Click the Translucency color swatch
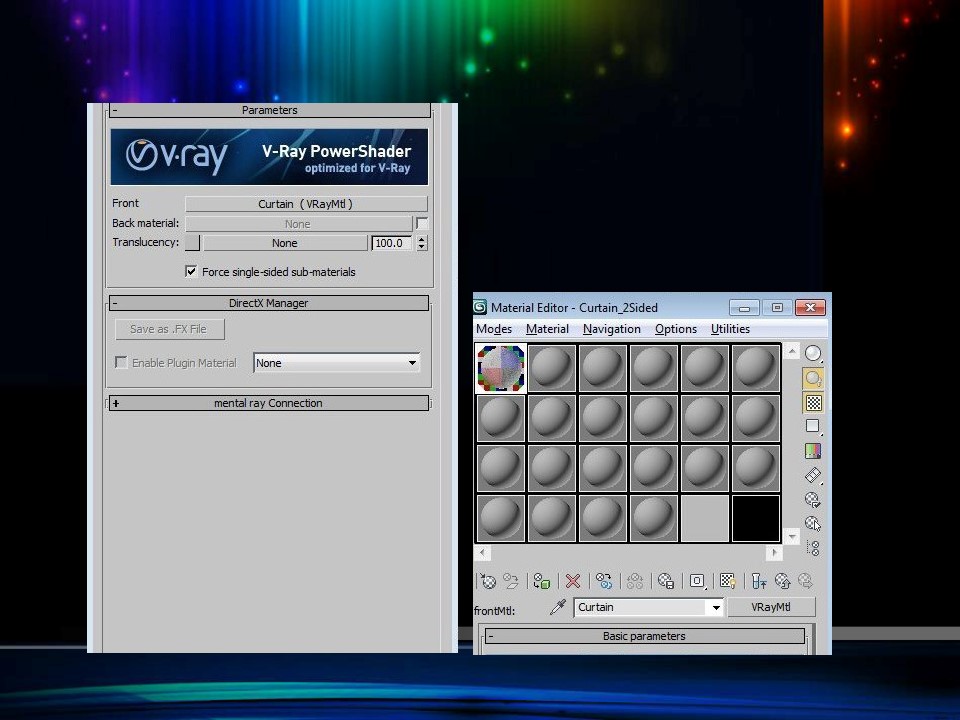The height and width of the screenshot is (720, 960). [x=192, y=242]
